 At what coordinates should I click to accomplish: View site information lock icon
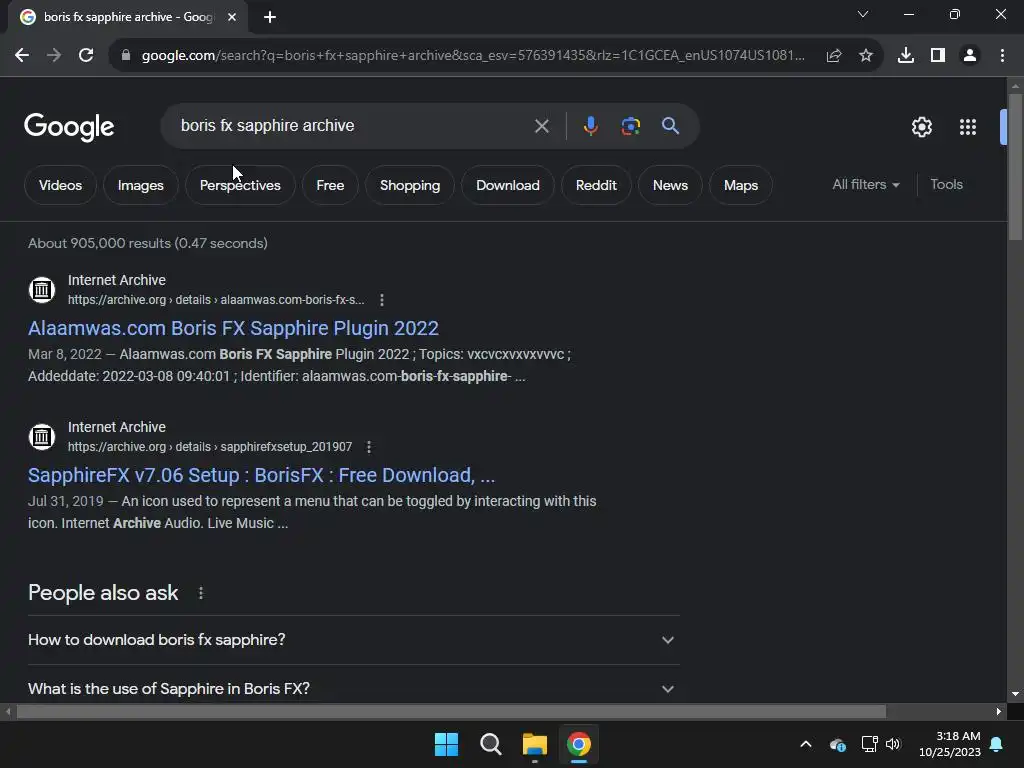pos(126,56)
